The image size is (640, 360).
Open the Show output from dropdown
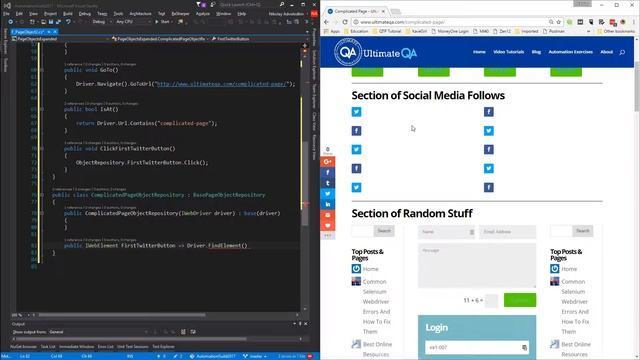coord(98,332)
